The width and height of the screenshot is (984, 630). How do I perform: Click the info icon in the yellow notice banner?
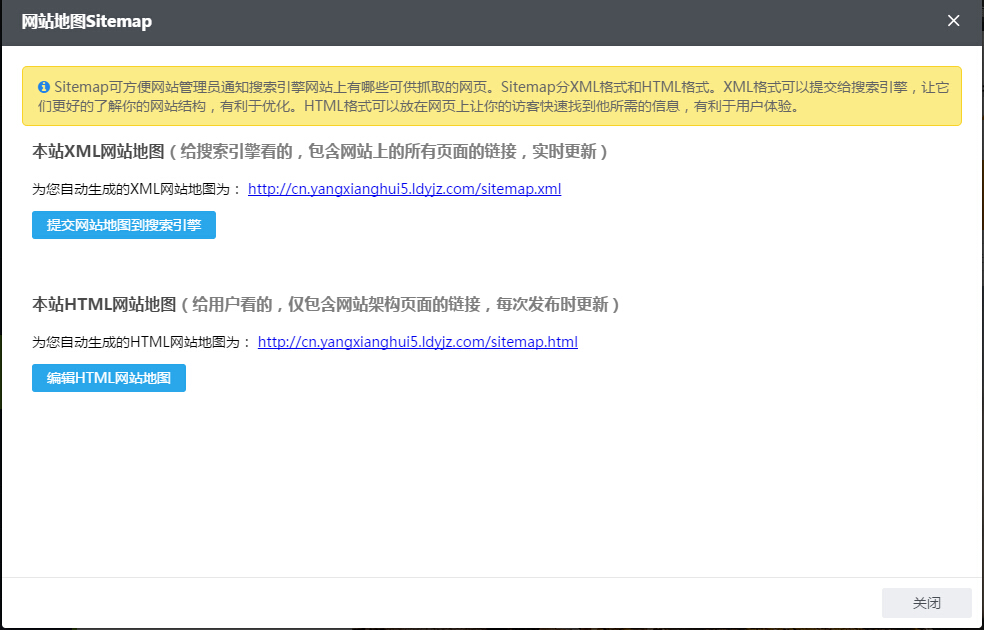point(44,88)
